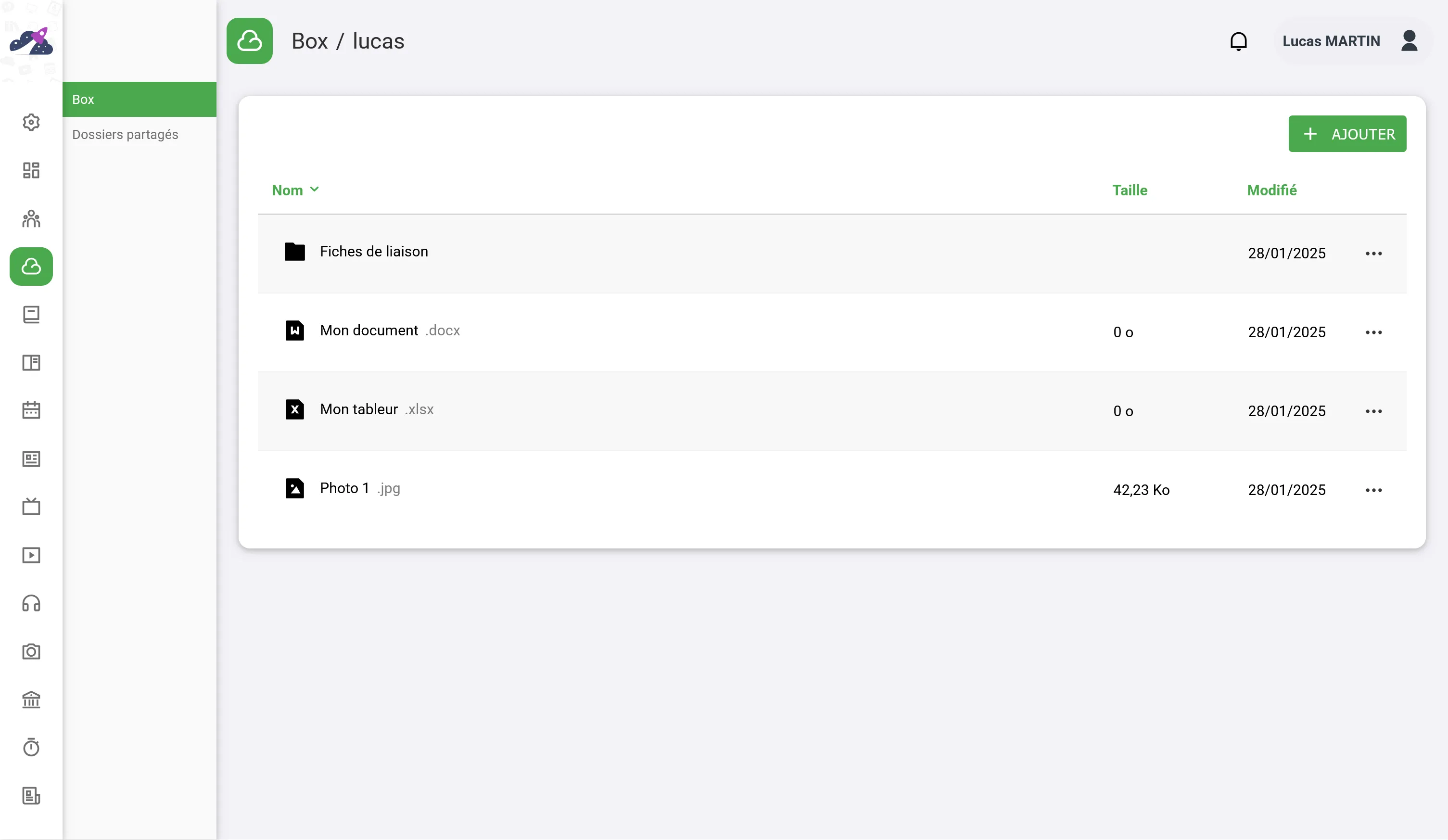The width and height of the screenshot is (1448, 840).
Task: Sort files by Nom column chevron
Action: (x=314, y=190)
